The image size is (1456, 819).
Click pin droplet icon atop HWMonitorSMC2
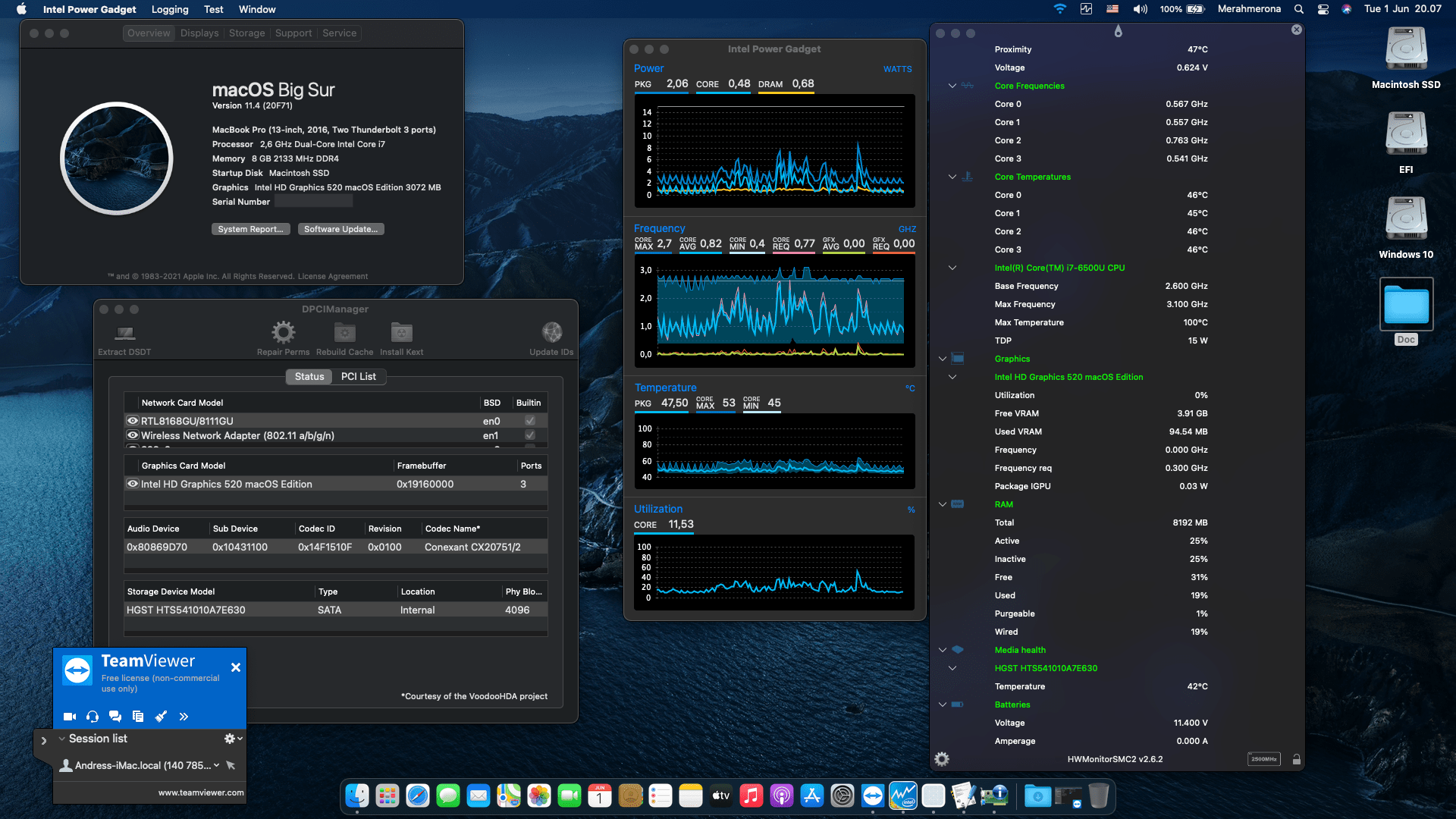click(1118, 31)
